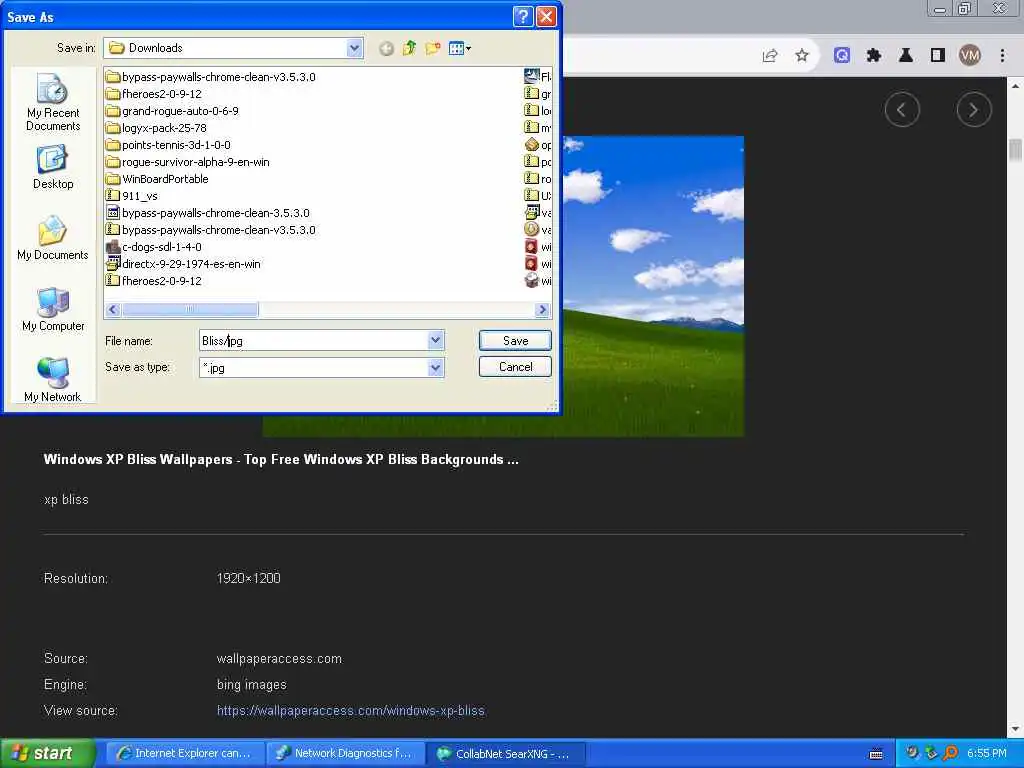This screenshot has width=1024, height=768.
Task: Open the Chrome three-dot menu
Action: point(1002,56)
